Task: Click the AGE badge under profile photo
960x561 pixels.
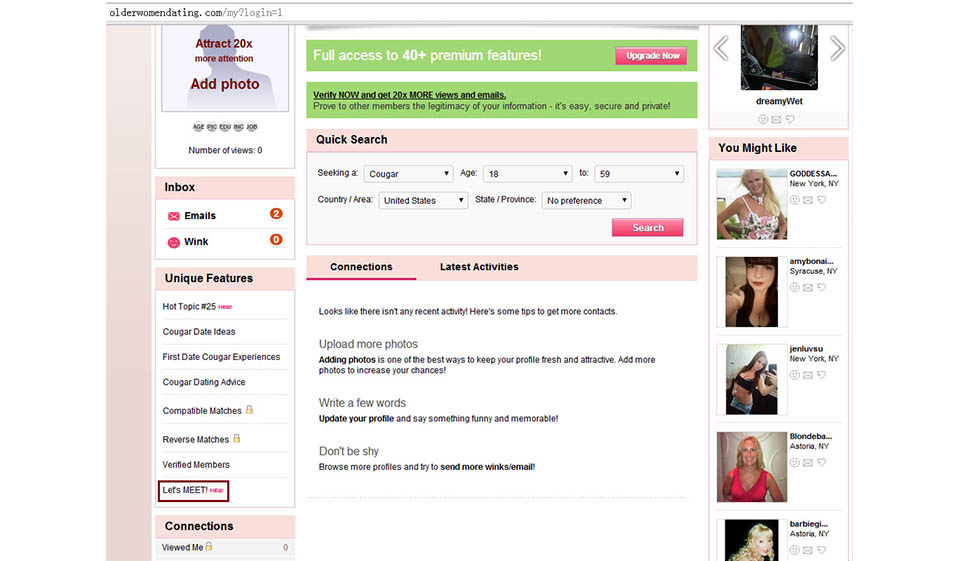Action: (x=197, y=127)
